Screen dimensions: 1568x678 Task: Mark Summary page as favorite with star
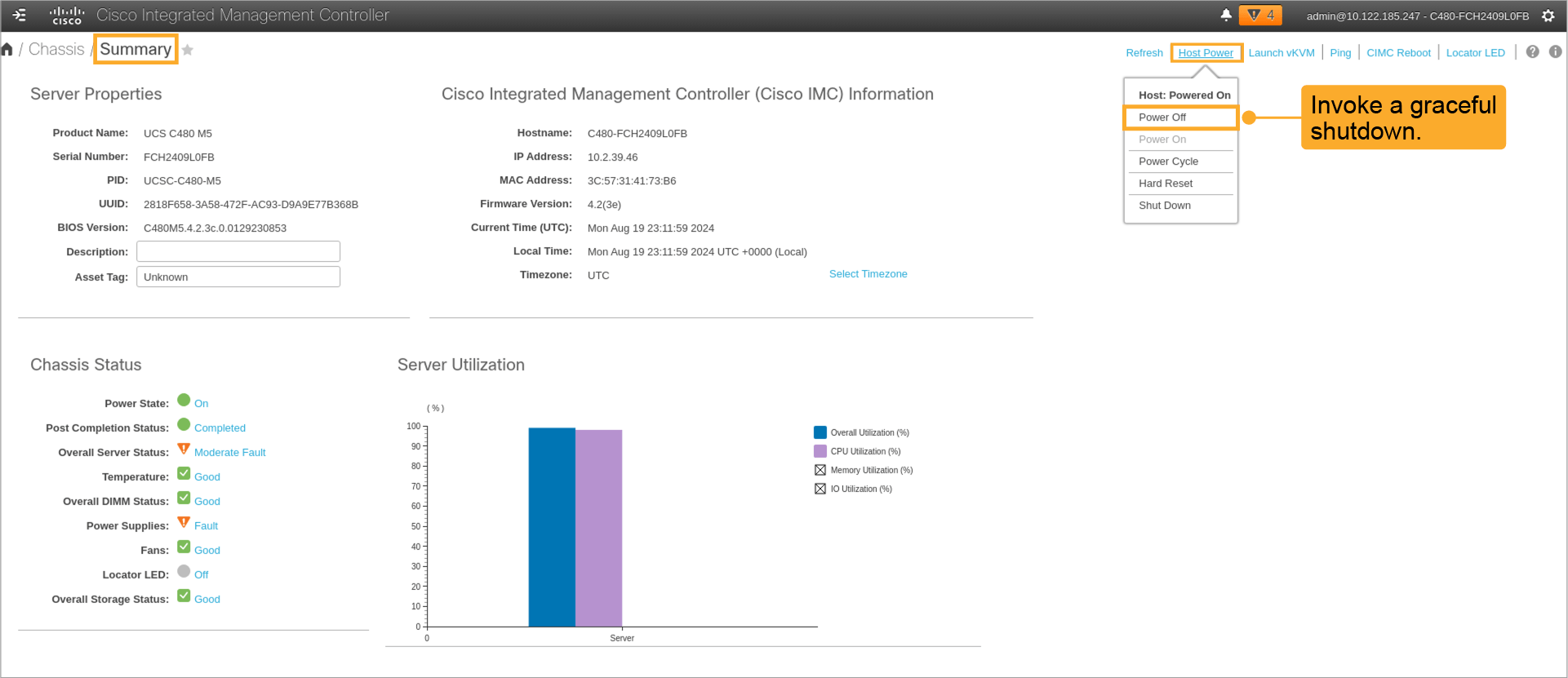pyautogui.click(x=188, y=50)
